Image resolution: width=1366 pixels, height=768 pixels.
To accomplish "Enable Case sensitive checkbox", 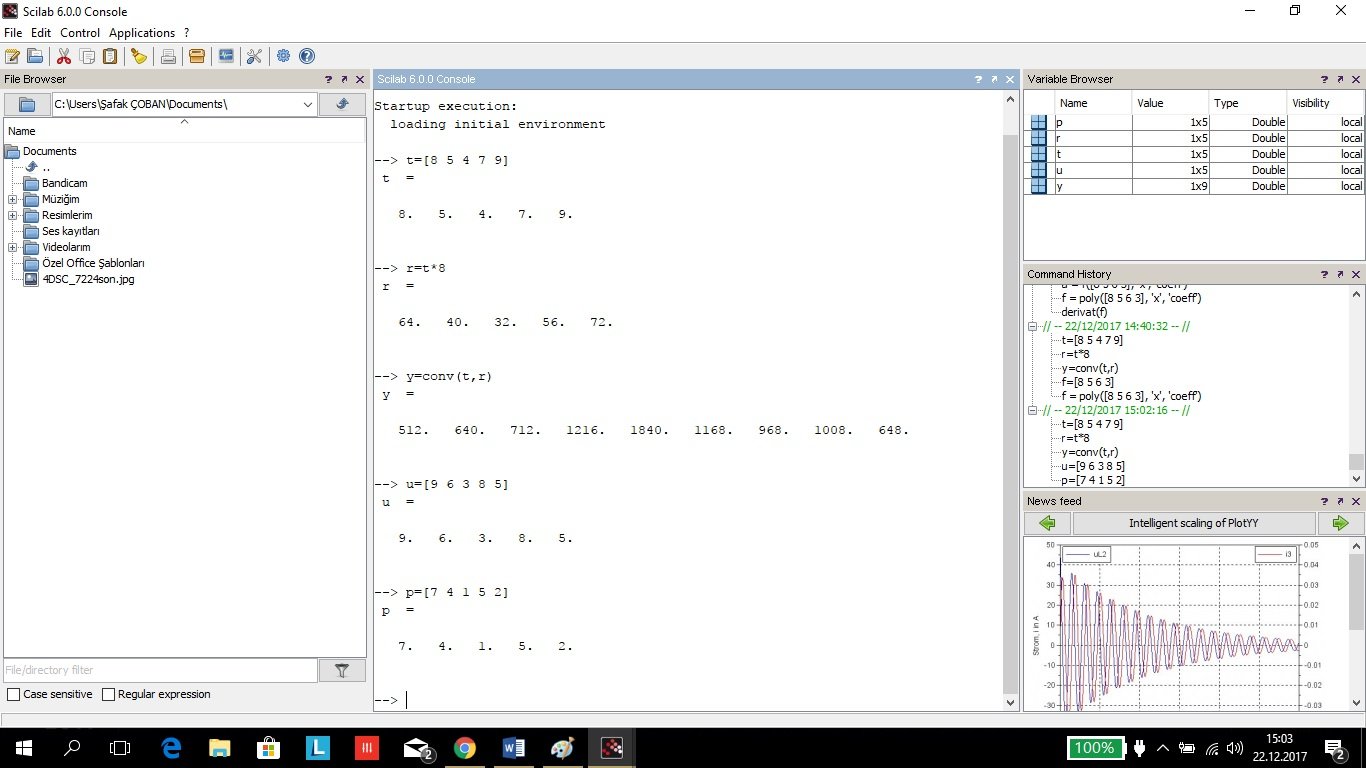I will coord(13,694).
